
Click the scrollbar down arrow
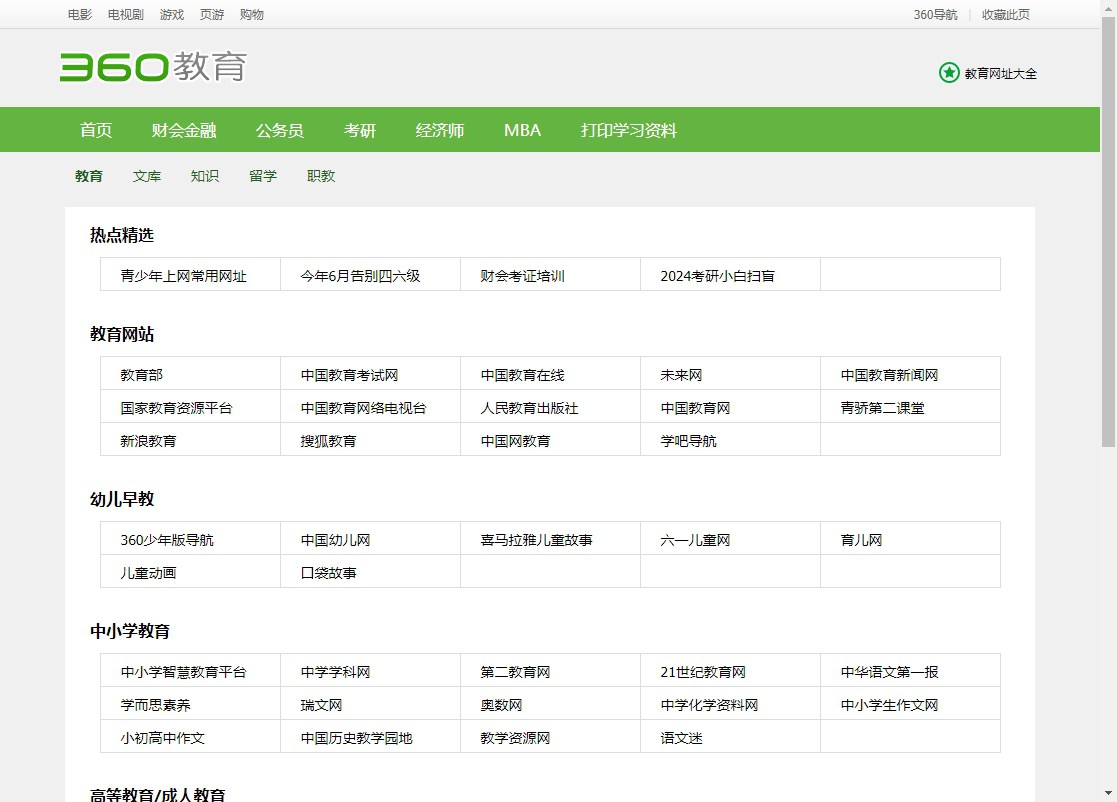point(1108,793)
